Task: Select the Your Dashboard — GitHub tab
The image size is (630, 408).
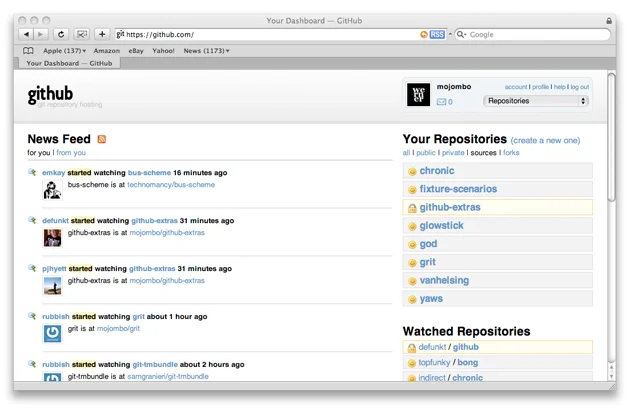Action: [x=69, y=63]
